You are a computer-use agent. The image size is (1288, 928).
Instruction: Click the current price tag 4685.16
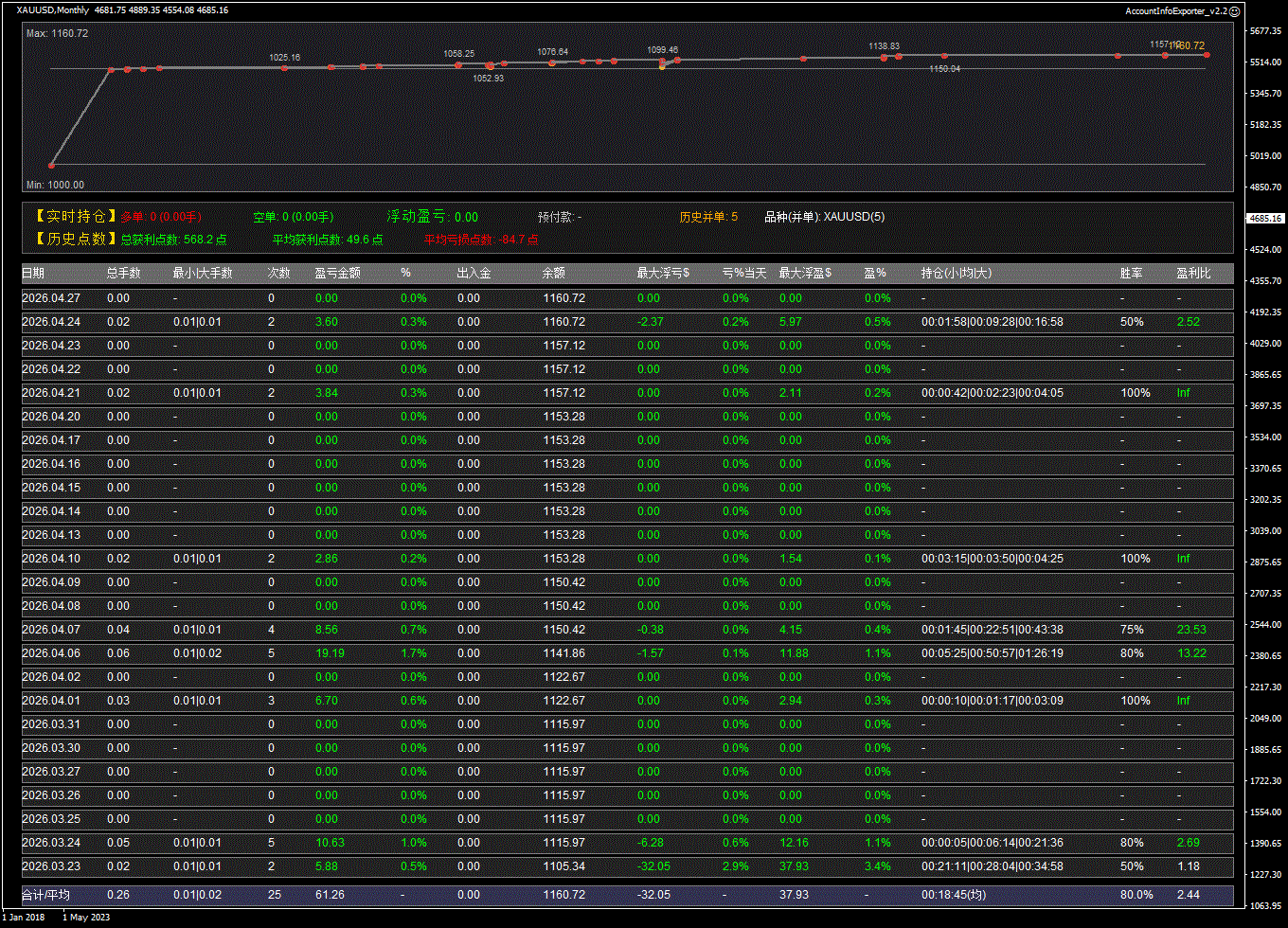coord(1265,219)
